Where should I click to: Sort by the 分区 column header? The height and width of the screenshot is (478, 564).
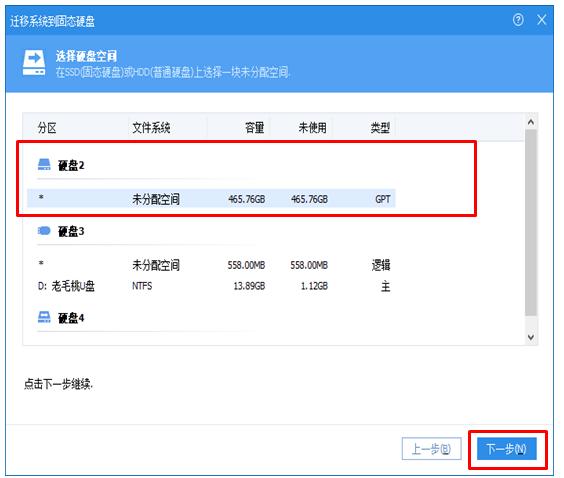[x=47, y=128]
